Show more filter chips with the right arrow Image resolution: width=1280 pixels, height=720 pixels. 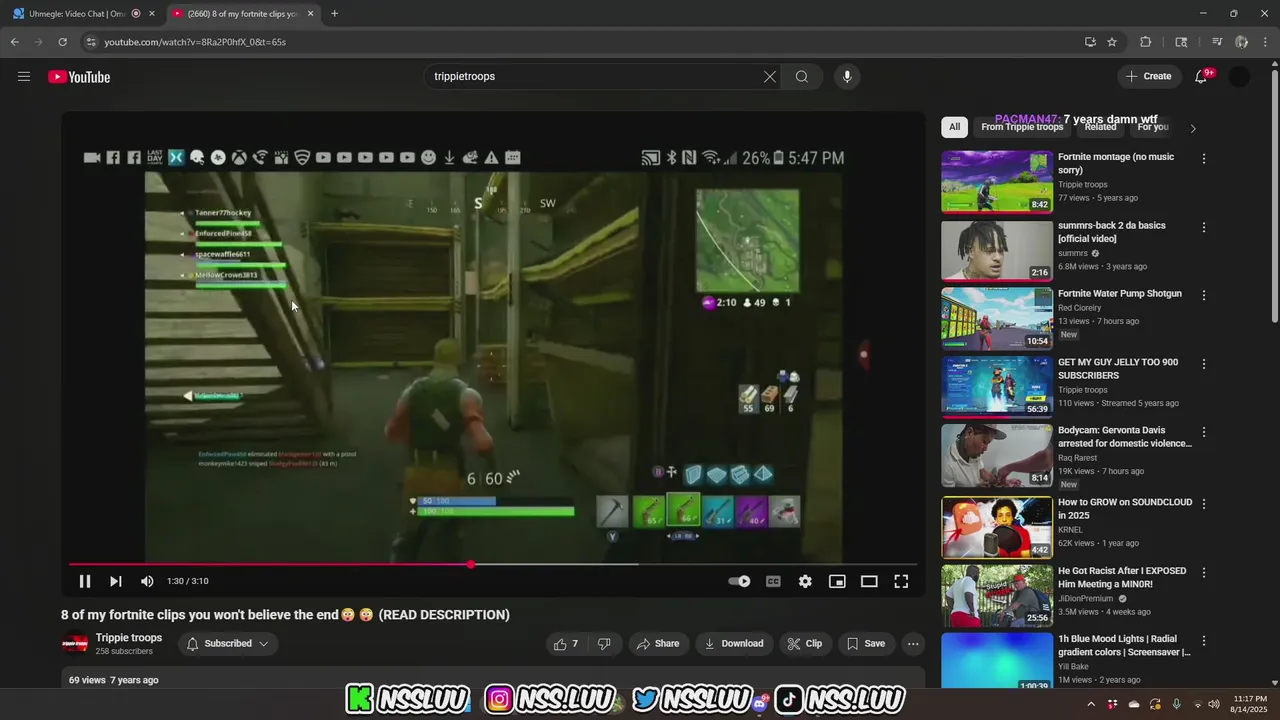(1192, 128)
